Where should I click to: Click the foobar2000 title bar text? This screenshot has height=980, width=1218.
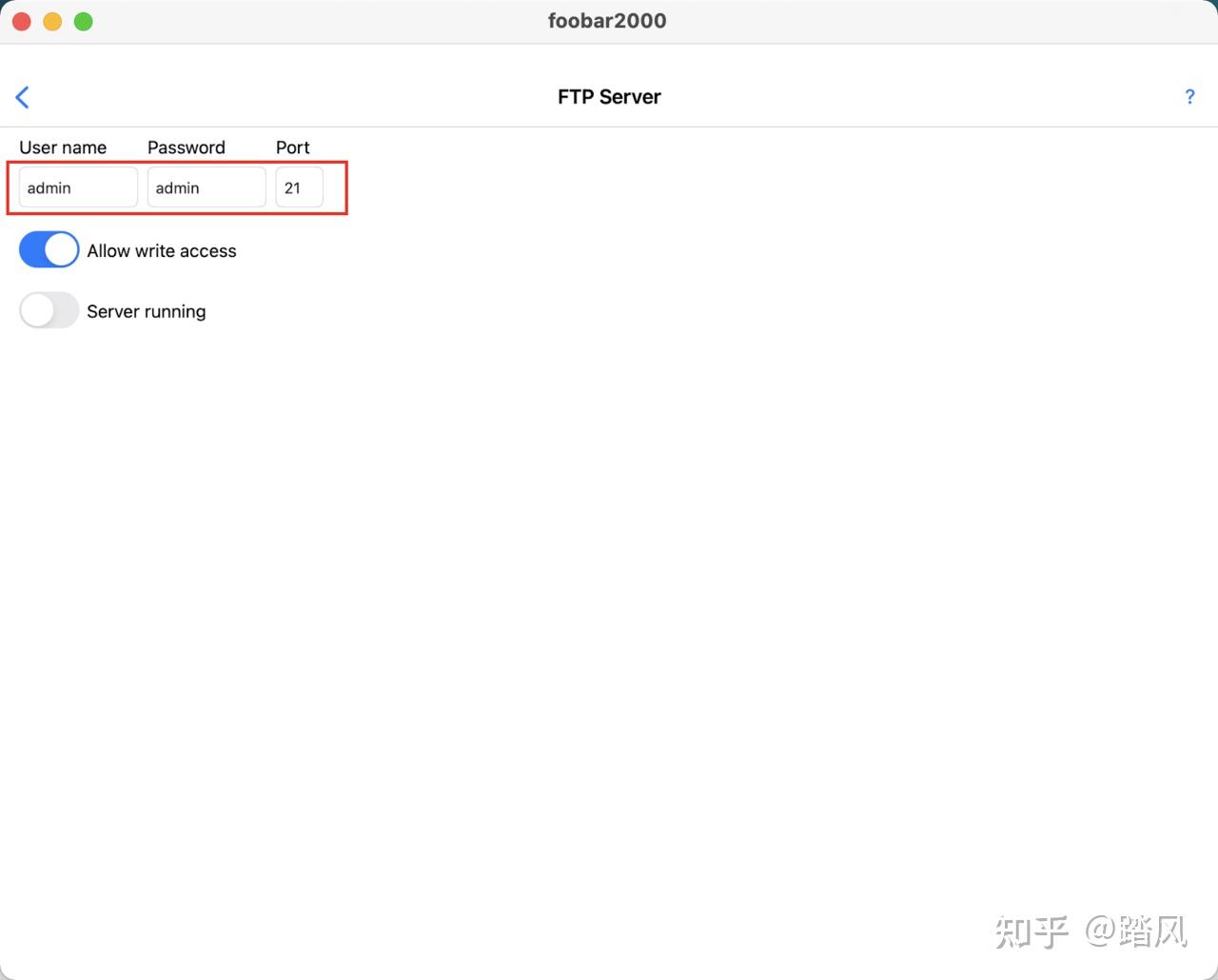[x=607, y=20]
